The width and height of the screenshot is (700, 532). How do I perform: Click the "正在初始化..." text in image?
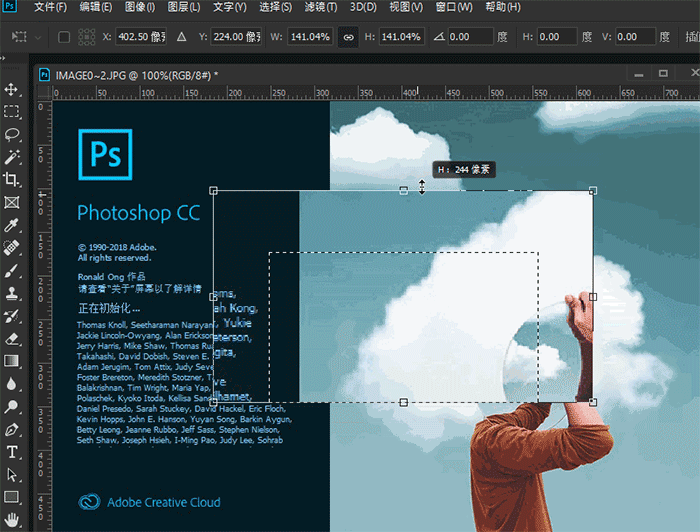109,308
